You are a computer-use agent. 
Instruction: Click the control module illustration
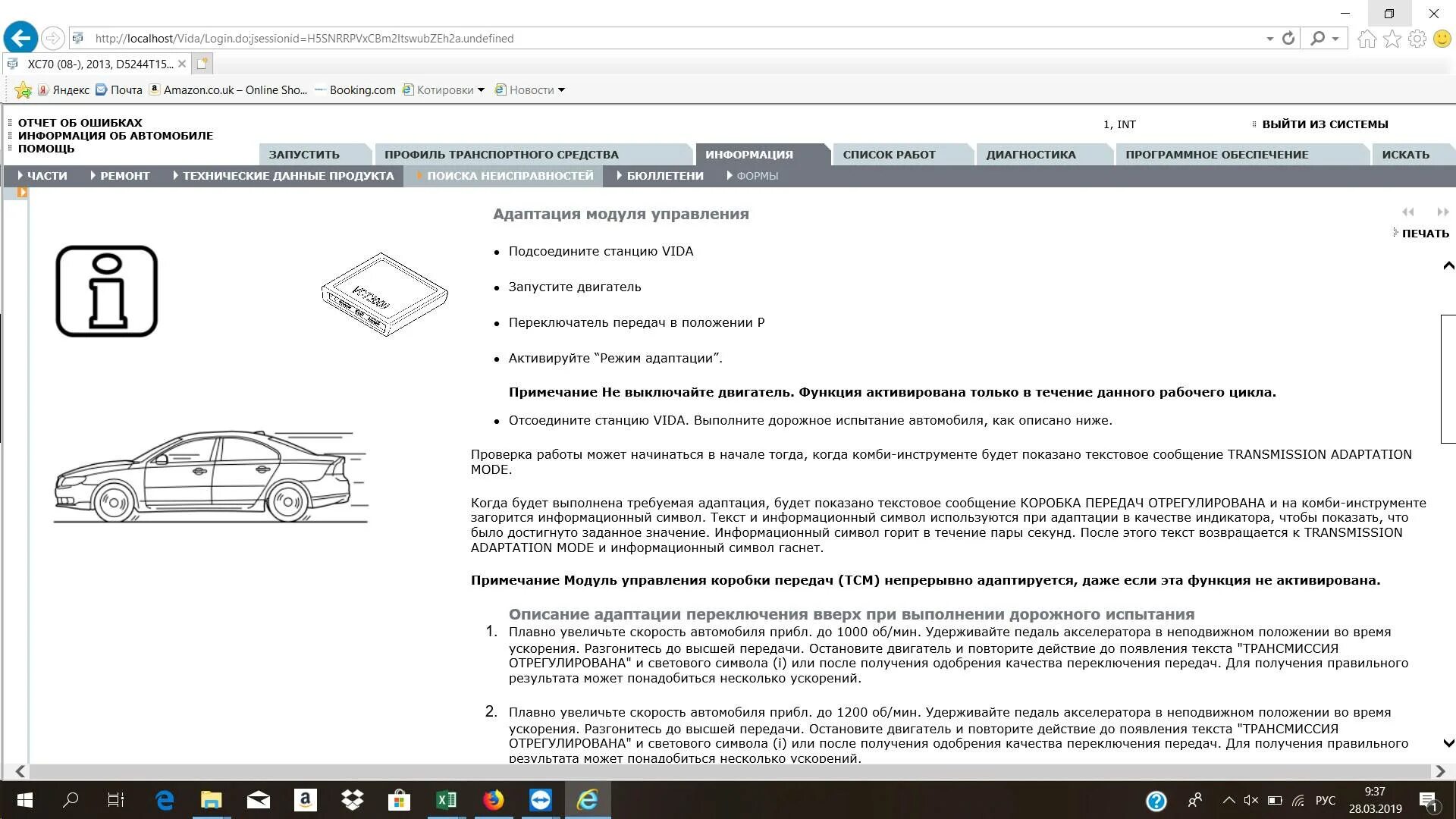click(384, 294)
